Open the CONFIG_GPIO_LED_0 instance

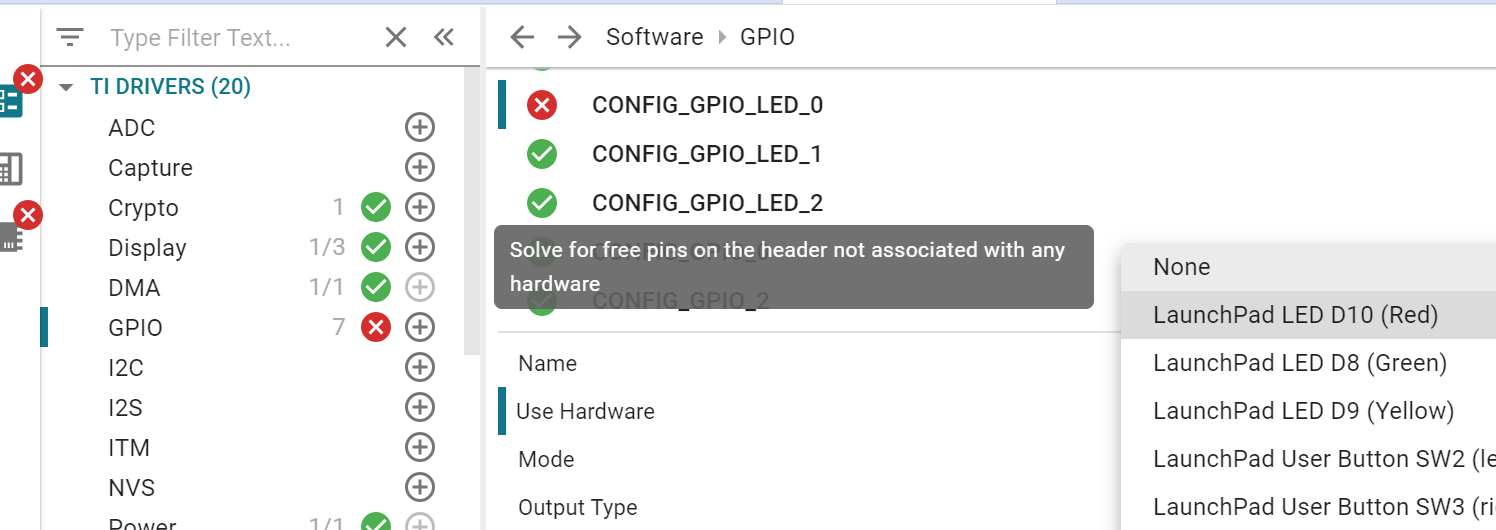[x=707, y=105]
